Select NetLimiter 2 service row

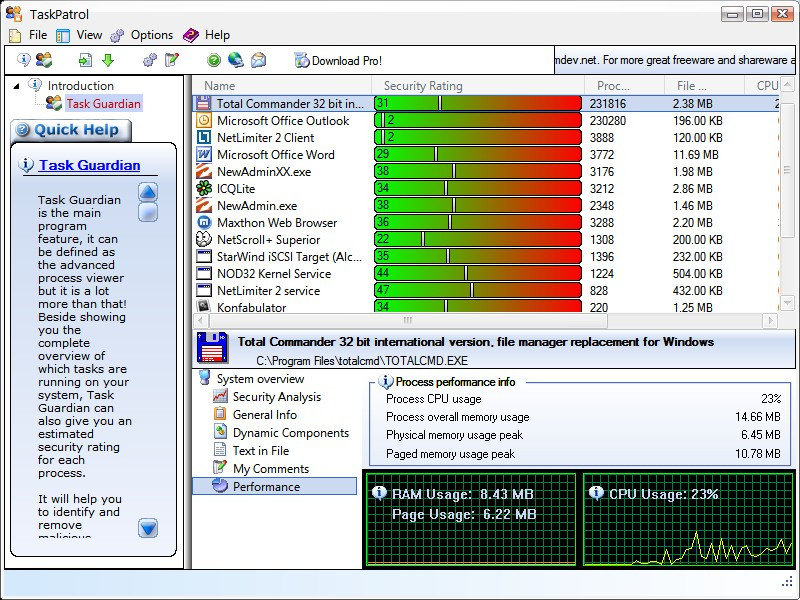[486, 290]
